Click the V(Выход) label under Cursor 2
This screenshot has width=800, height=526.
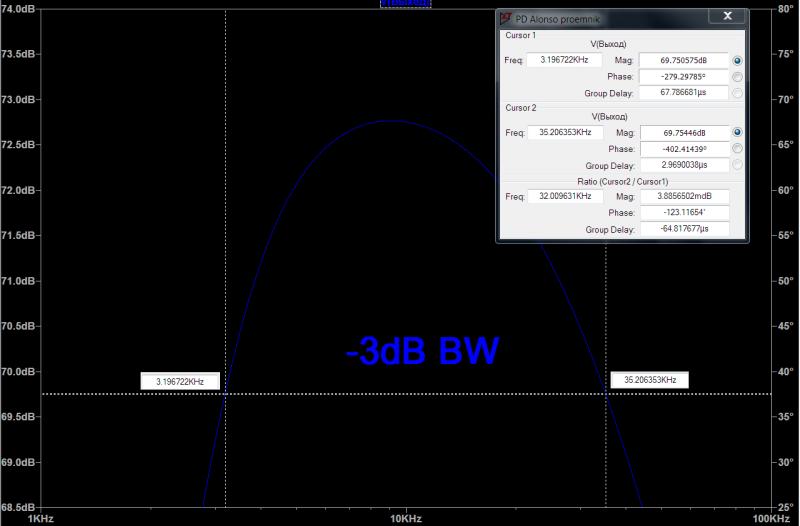pyautogui.click(x=609, y=116)
